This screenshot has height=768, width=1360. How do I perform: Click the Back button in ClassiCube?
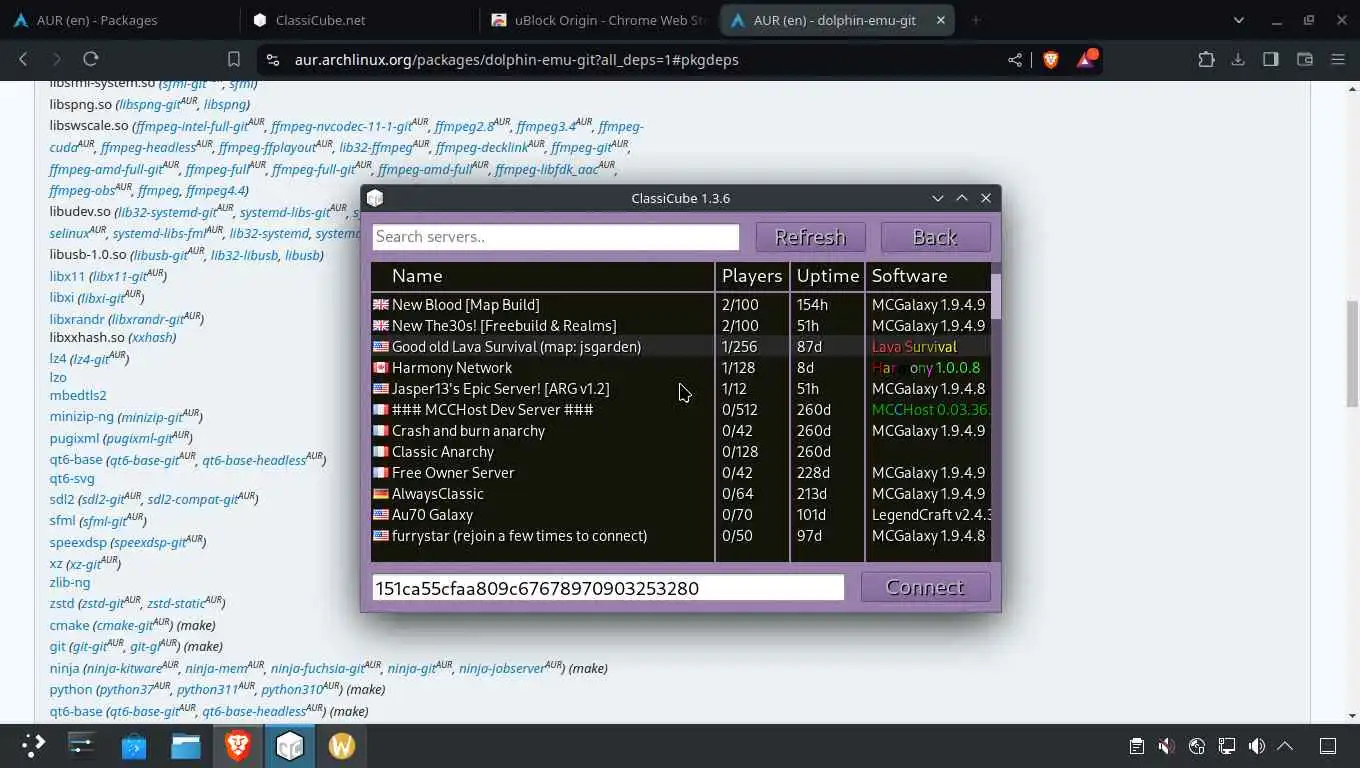[935, 237]
